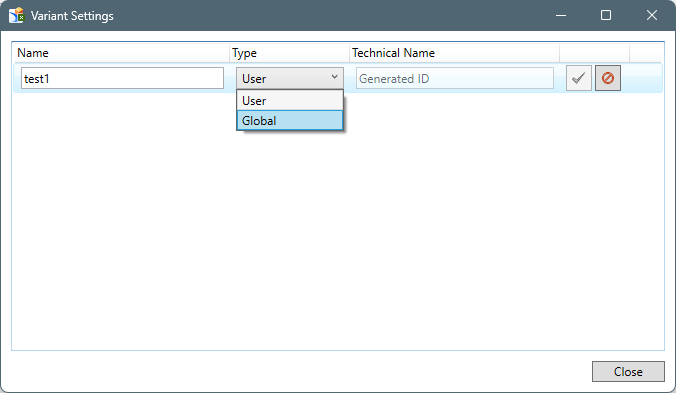
Task: Open the Type combo box showing User
Action: tap(290, 78)
